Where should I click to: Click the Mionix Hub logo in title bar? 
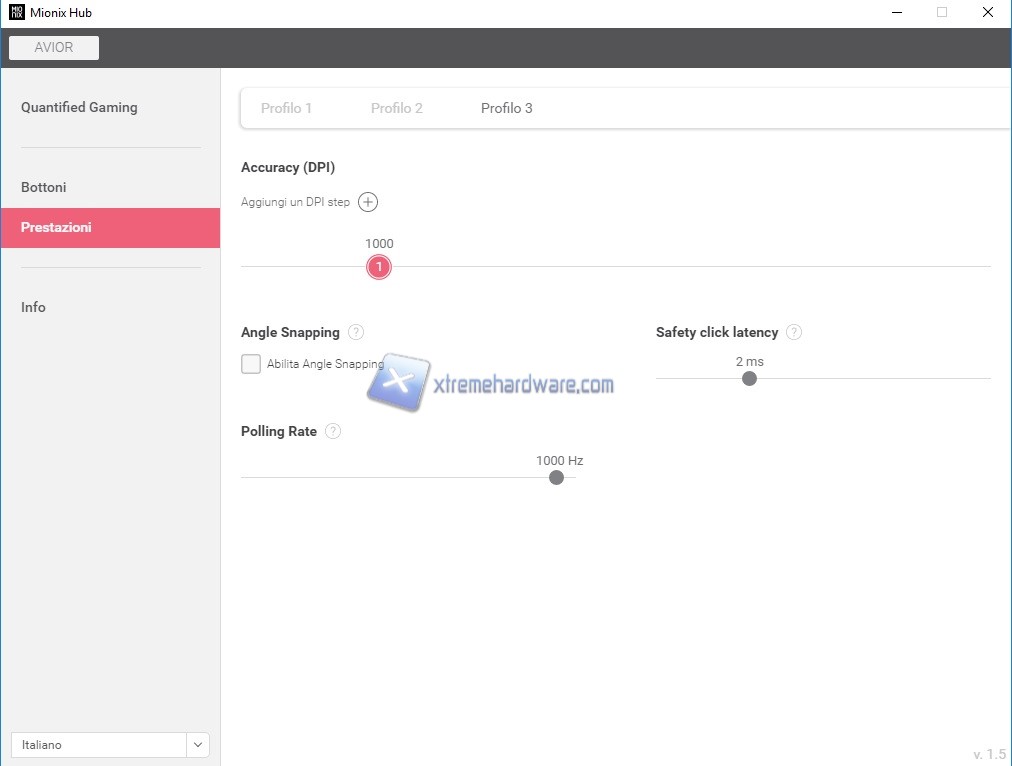16,13
